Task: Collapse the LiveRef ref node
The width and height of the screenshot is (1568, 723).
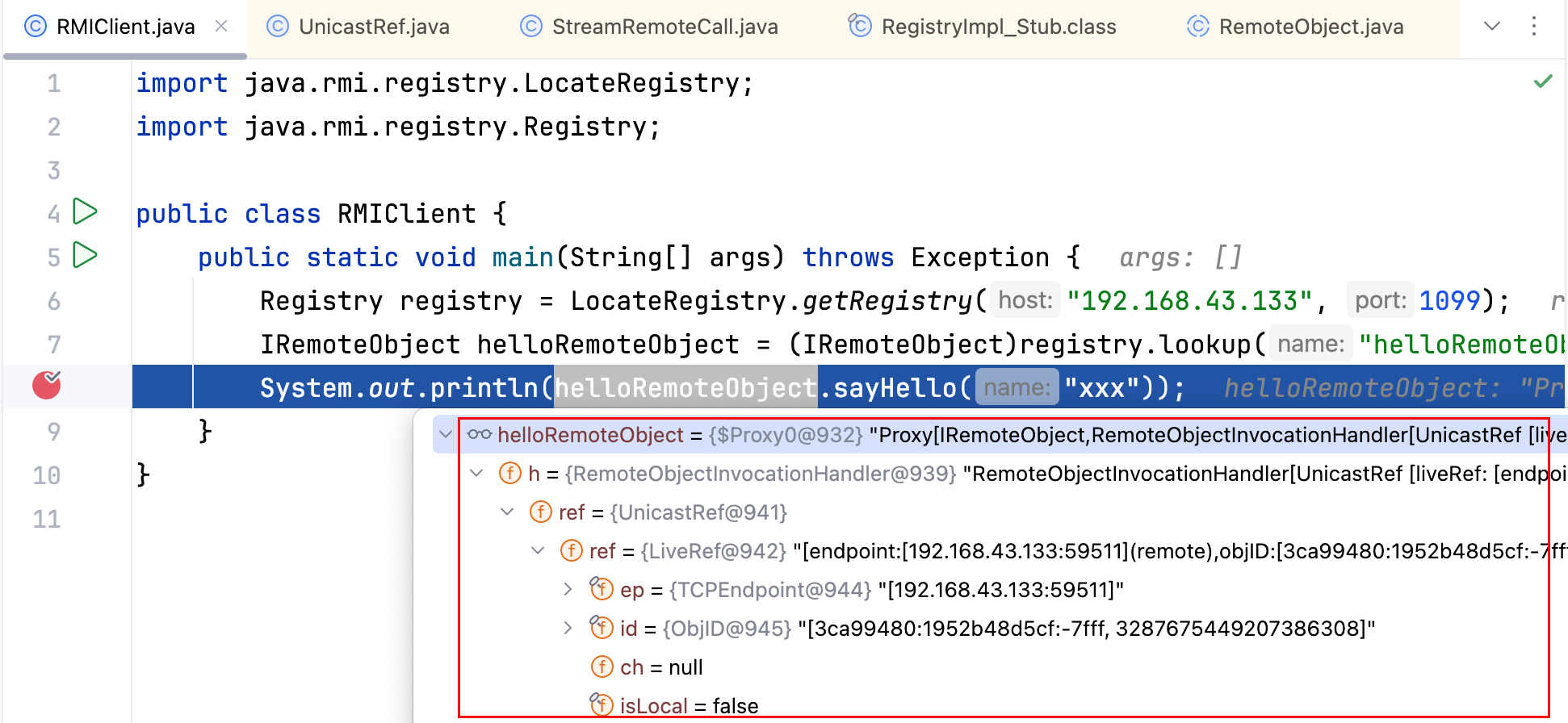Action: coord(539,551)
